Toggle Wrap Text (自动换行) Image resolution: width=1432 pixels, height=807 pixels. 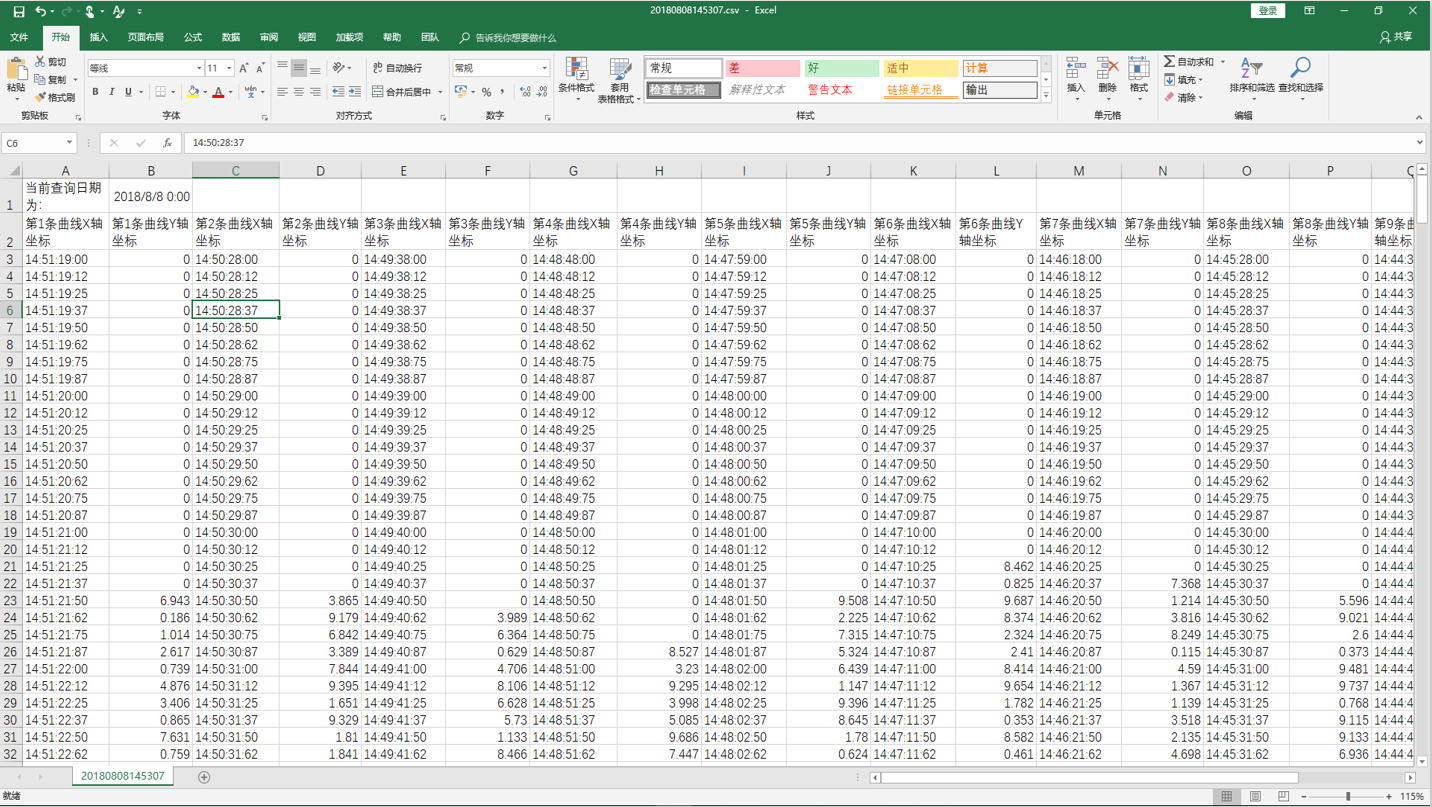coord(397,68)
